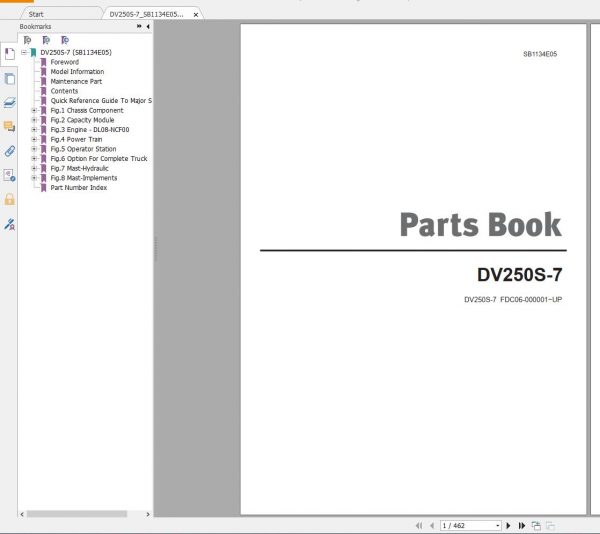Click the next view icon in status bar
The width and height of the screenshot is (600, 534).
(550, 526)
